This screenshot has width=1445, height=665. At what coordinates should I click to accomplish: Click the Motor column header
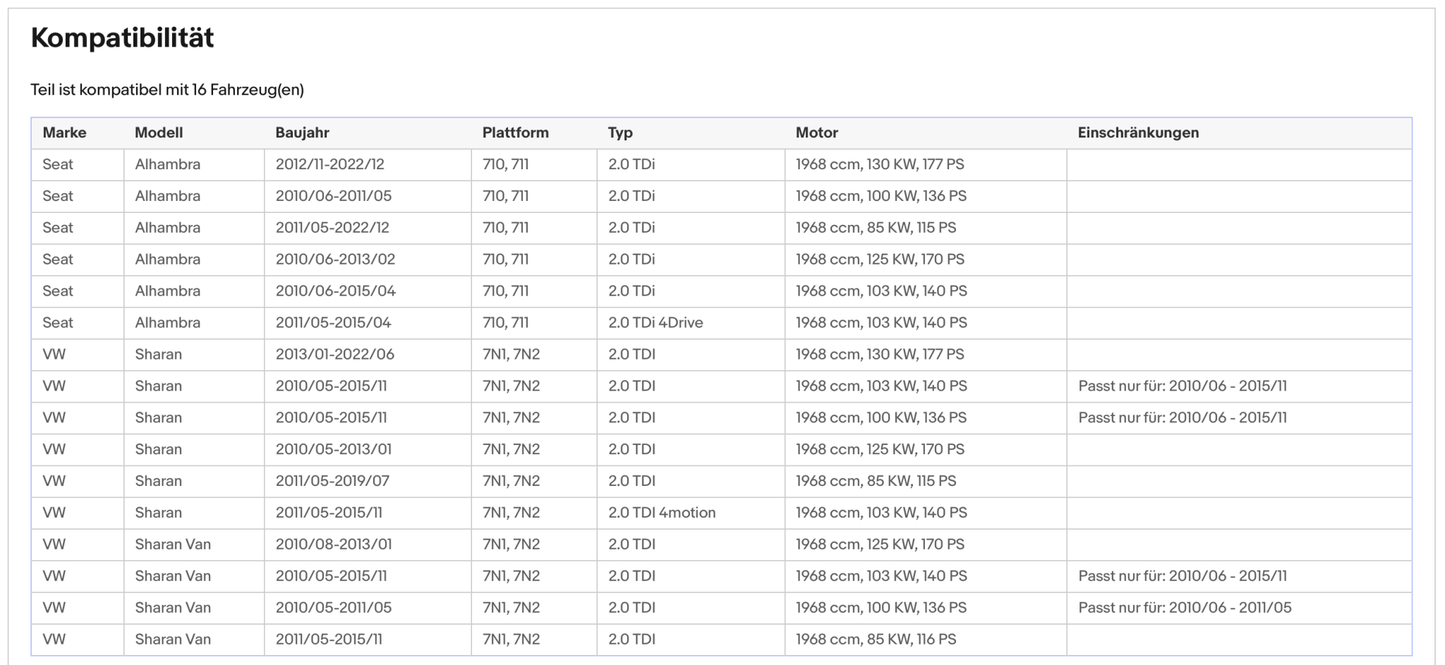coord(816,133)
